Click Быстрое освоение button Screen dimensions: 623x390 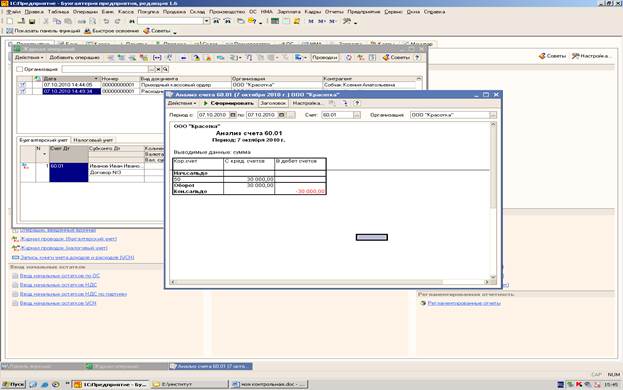coord(112,31)
